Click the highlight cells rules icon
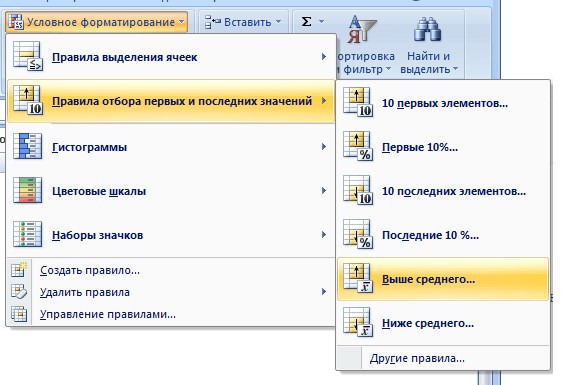Viewport: 566px width, 385px height. pos(28,56)
